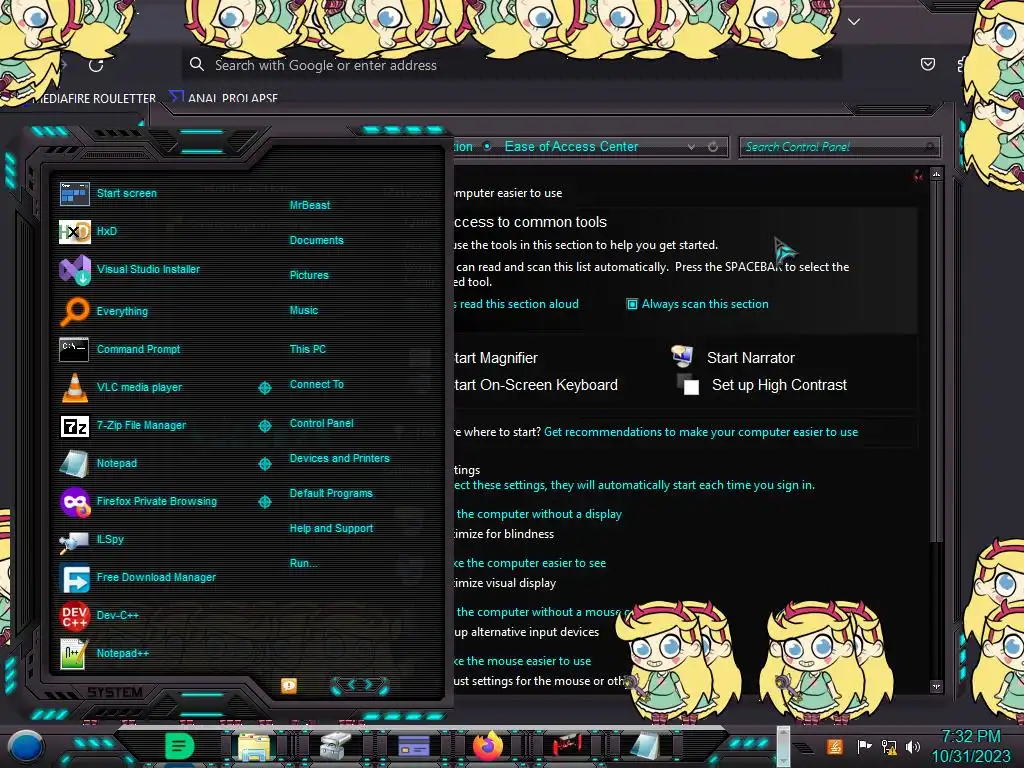Click Search Control Panel field
Viewport: 1024px width, 768px height.
[x=839, y=147]
